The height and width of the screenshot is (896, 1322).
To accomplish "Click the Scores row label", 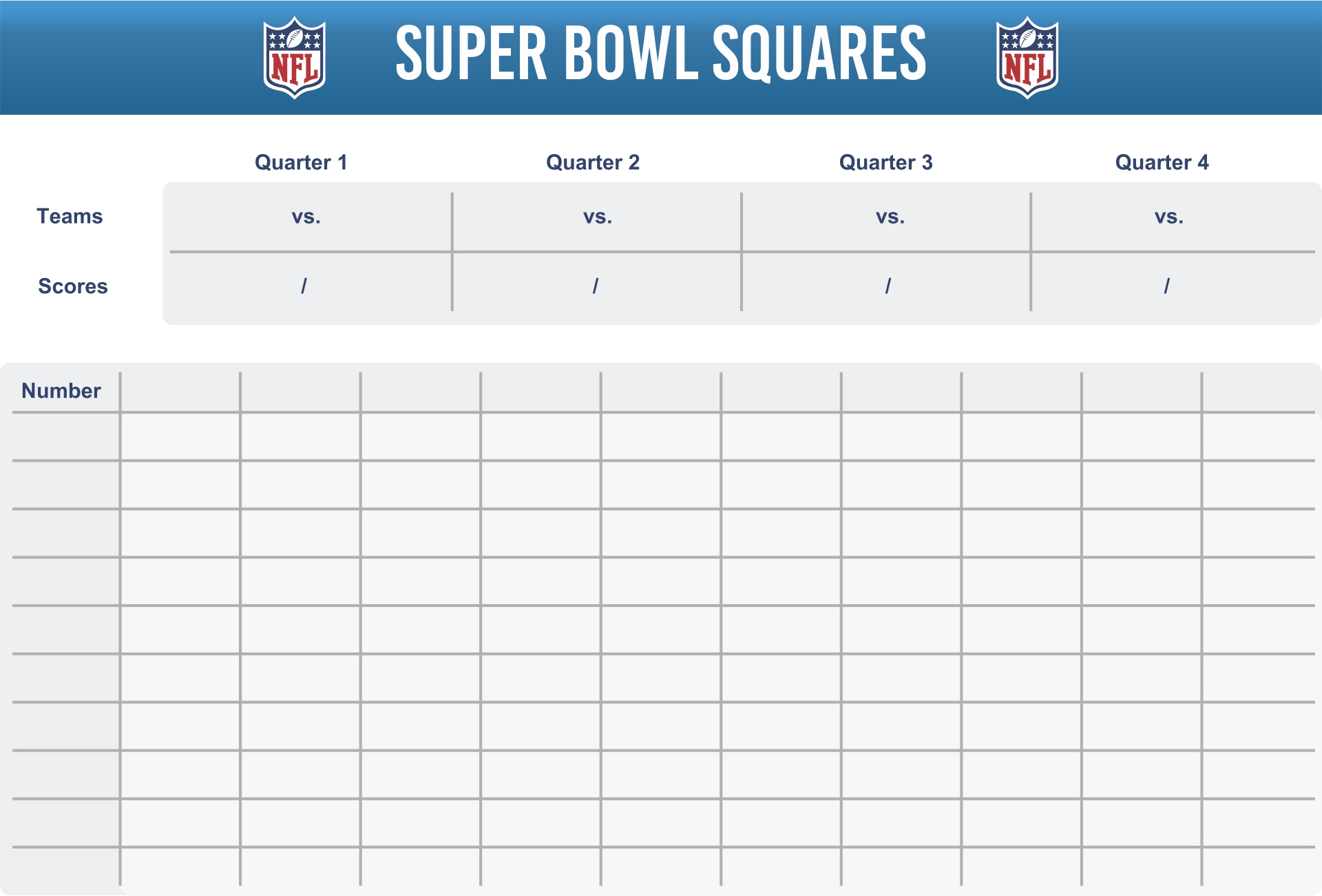I will point(73,286).
